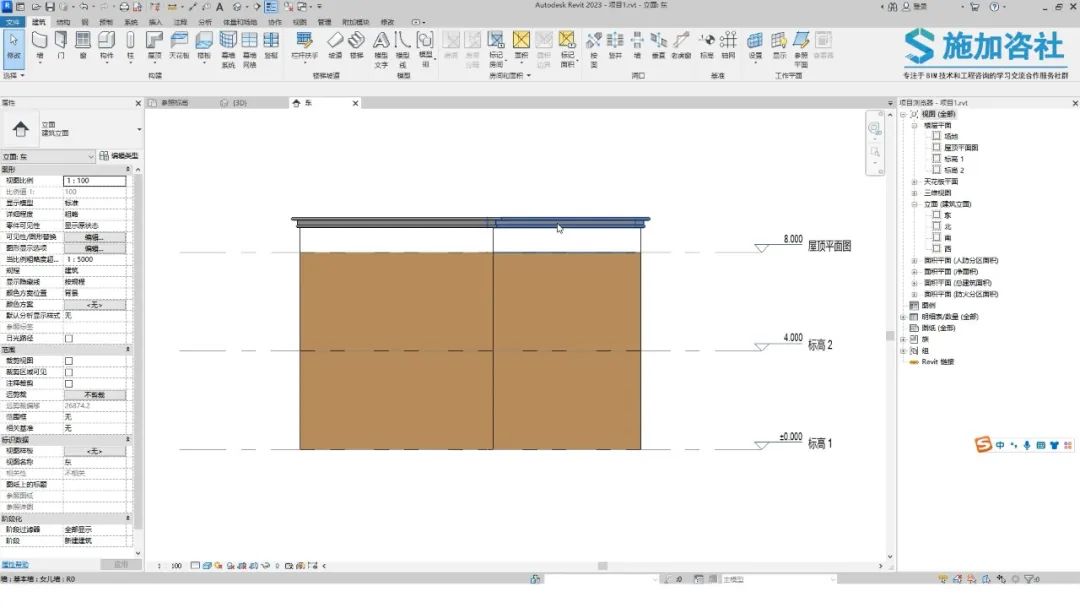1080x608 pixels.
Task: Select the Door (门) tool
Action: coord(61,45)
